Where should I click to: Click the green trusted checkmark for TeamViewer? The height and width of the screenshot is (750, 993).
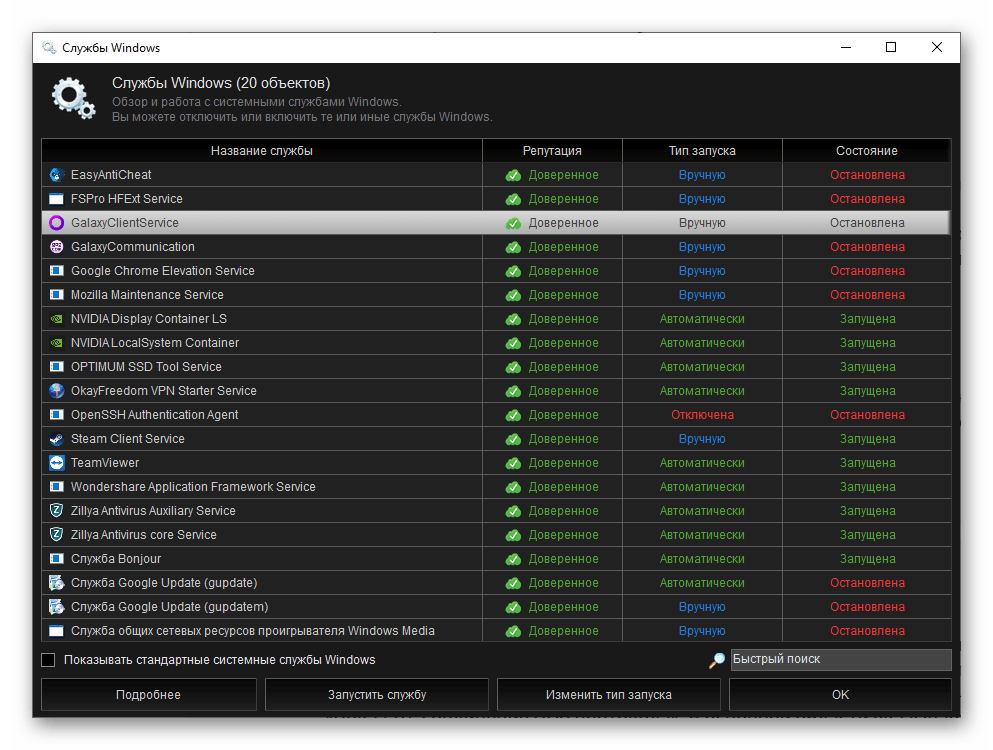(x=513, y=464)
